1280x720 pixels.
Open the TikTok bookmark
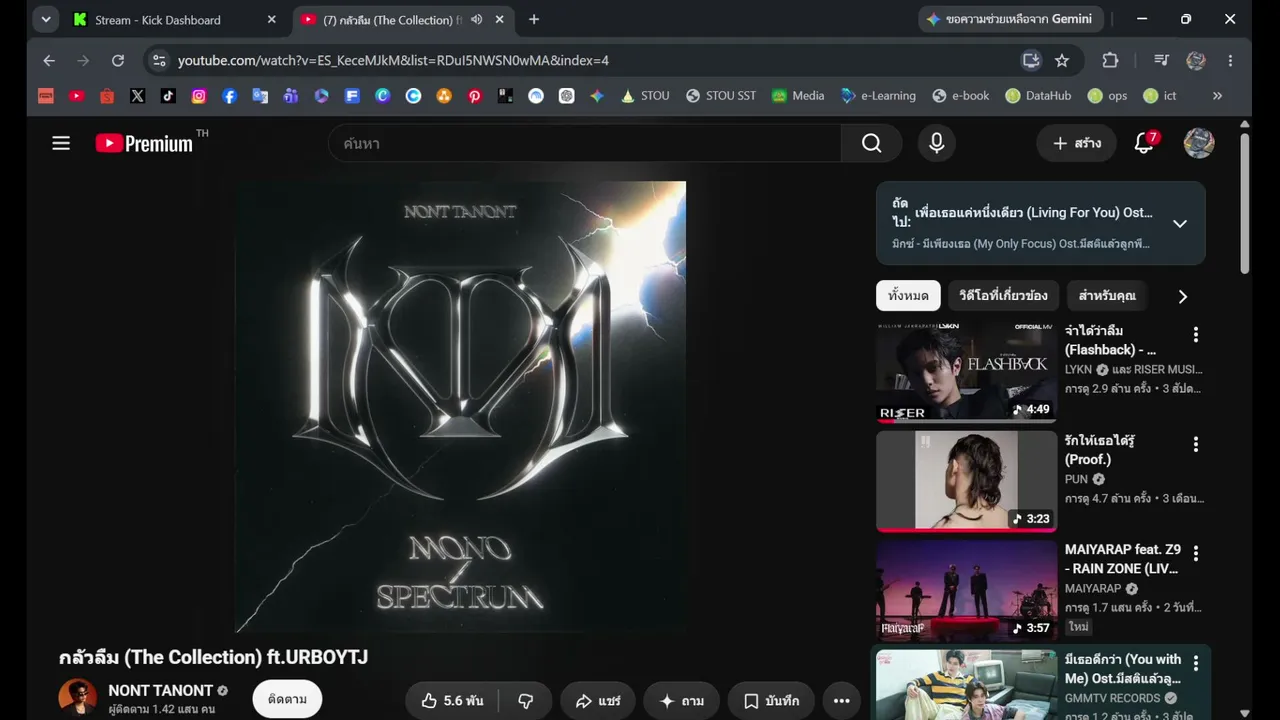click(x=168, y=96)
